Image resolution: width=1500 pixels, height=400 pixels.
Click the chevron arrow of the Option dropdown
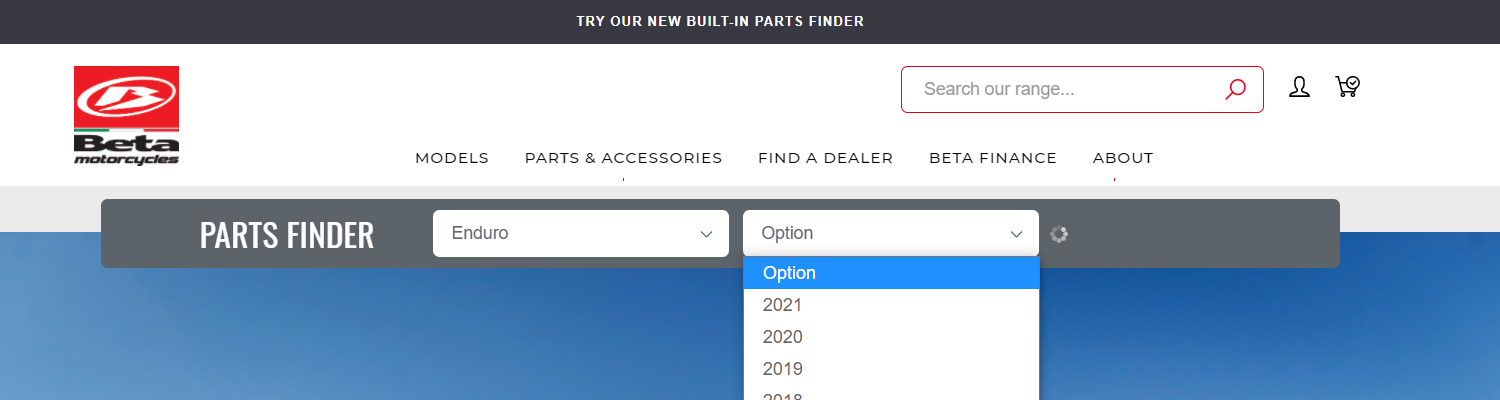pyautogui.click(x=1017, y=234)
